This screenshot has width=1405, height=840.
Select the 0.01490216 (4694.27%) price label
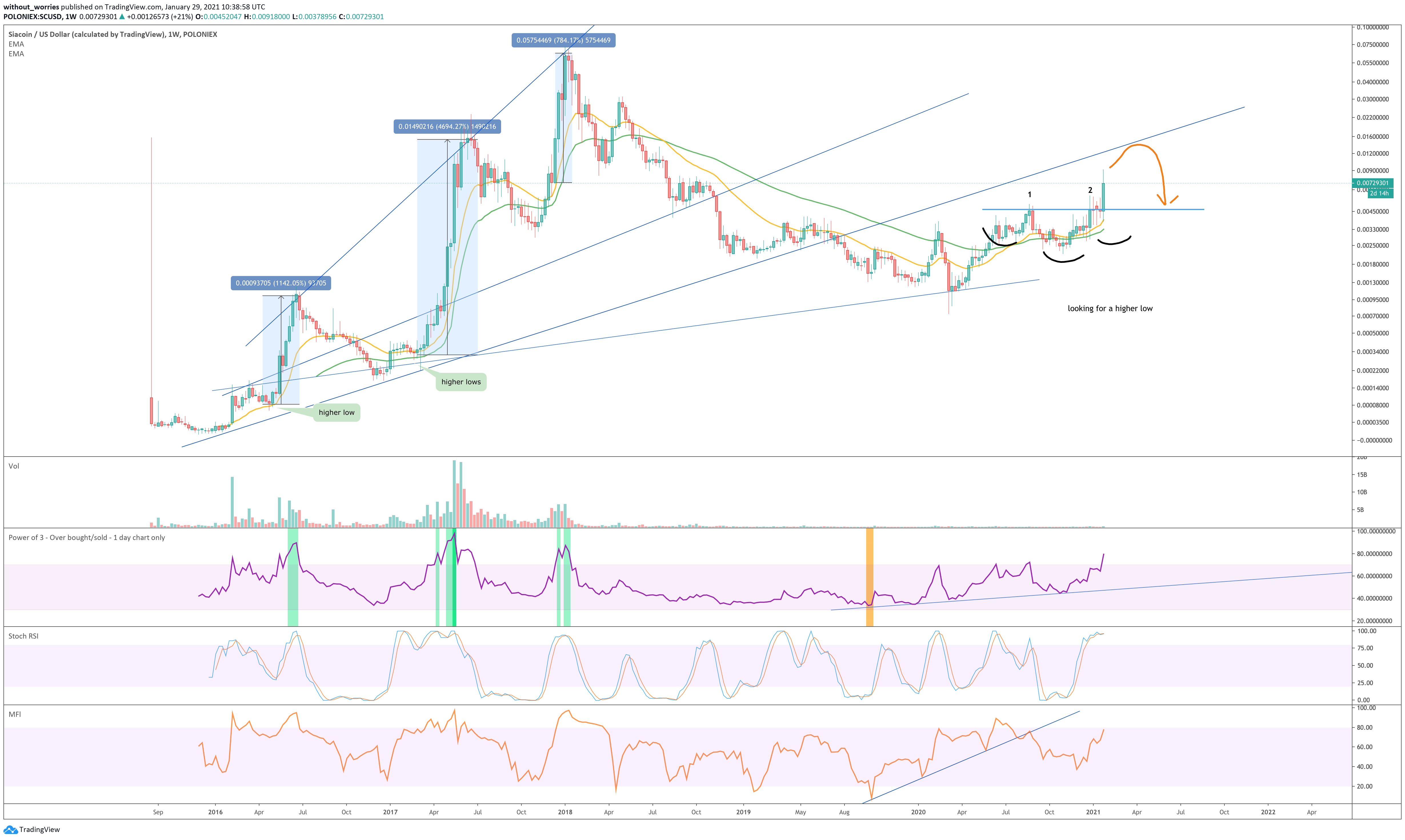click(x=447, y=127)
